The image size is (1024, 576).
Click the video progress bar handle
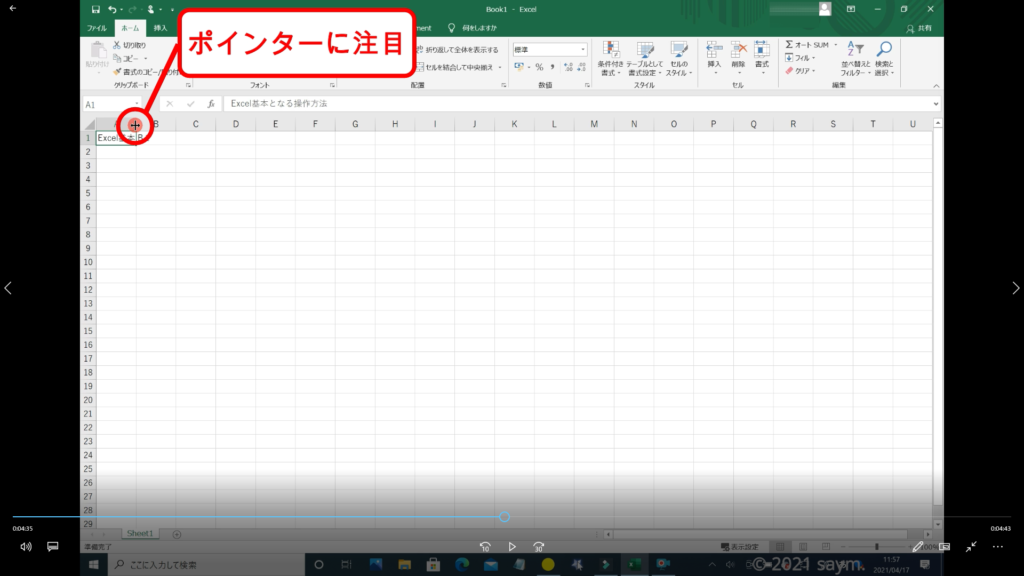click(x=504, y=517)
